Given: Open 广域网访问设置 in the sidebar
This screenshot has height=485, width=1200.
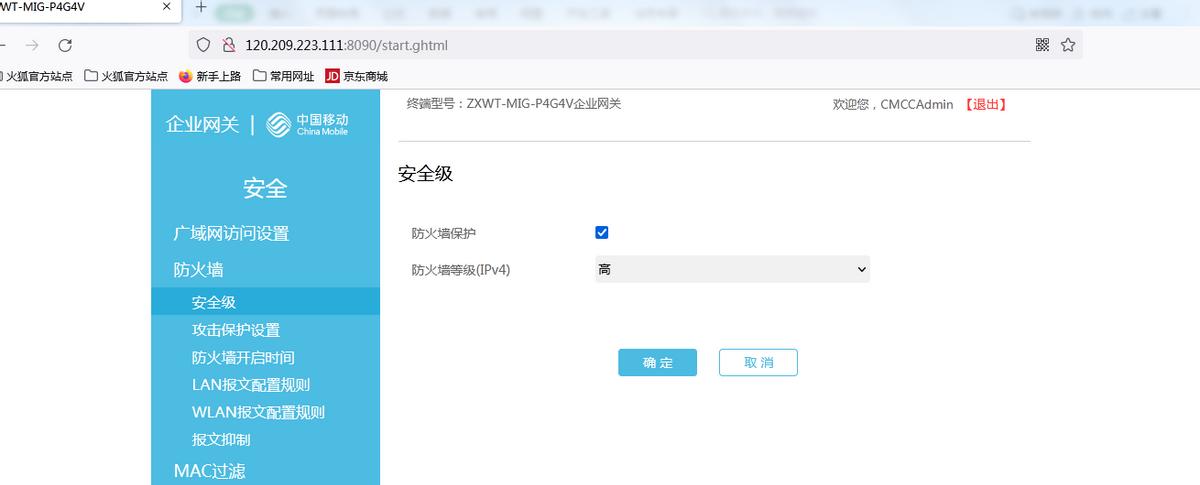Looking at the screenshot, I should (231, 233).
